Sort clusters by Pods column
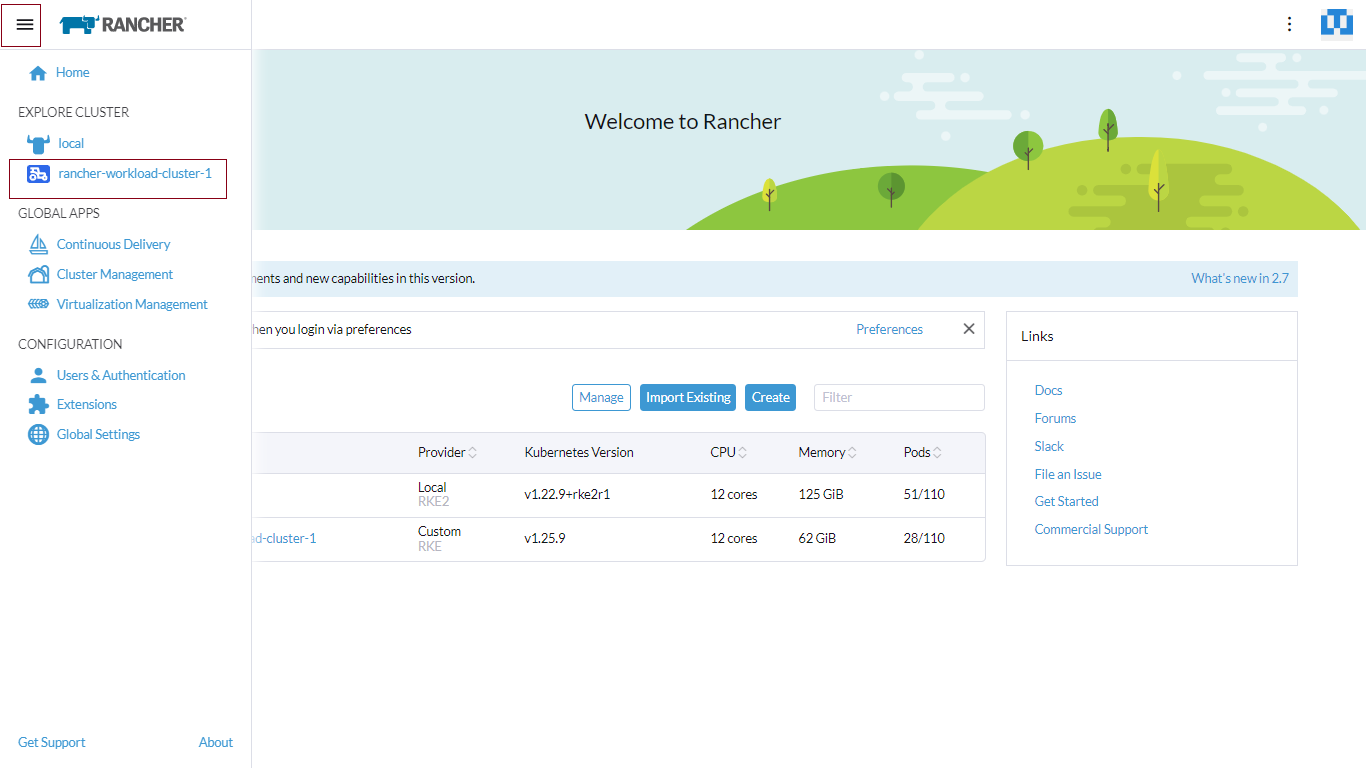This screenshot has height=768, width=1366. tap(937, 453)
